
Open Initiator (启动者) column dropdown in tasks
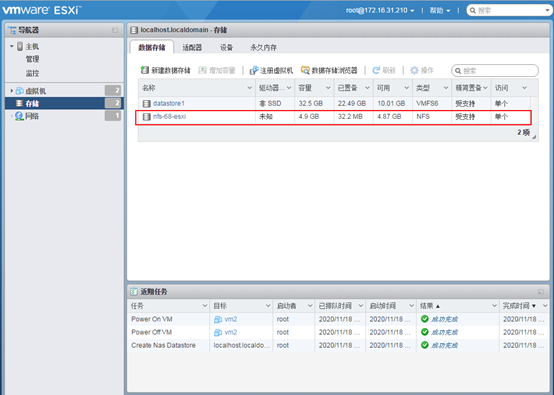pyautogui.click(x=310, y=306)
